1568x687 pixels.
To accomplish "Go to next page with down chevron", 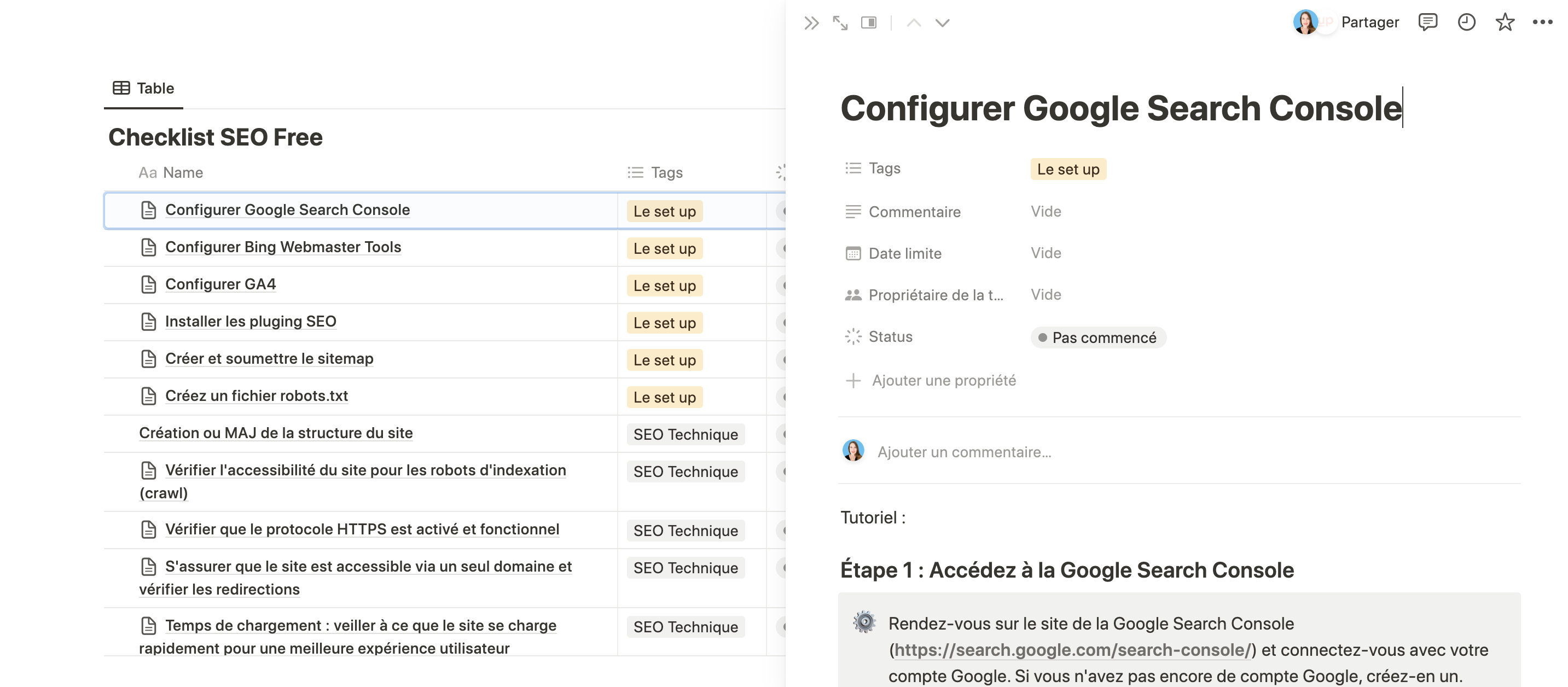I will click(942, 23).
